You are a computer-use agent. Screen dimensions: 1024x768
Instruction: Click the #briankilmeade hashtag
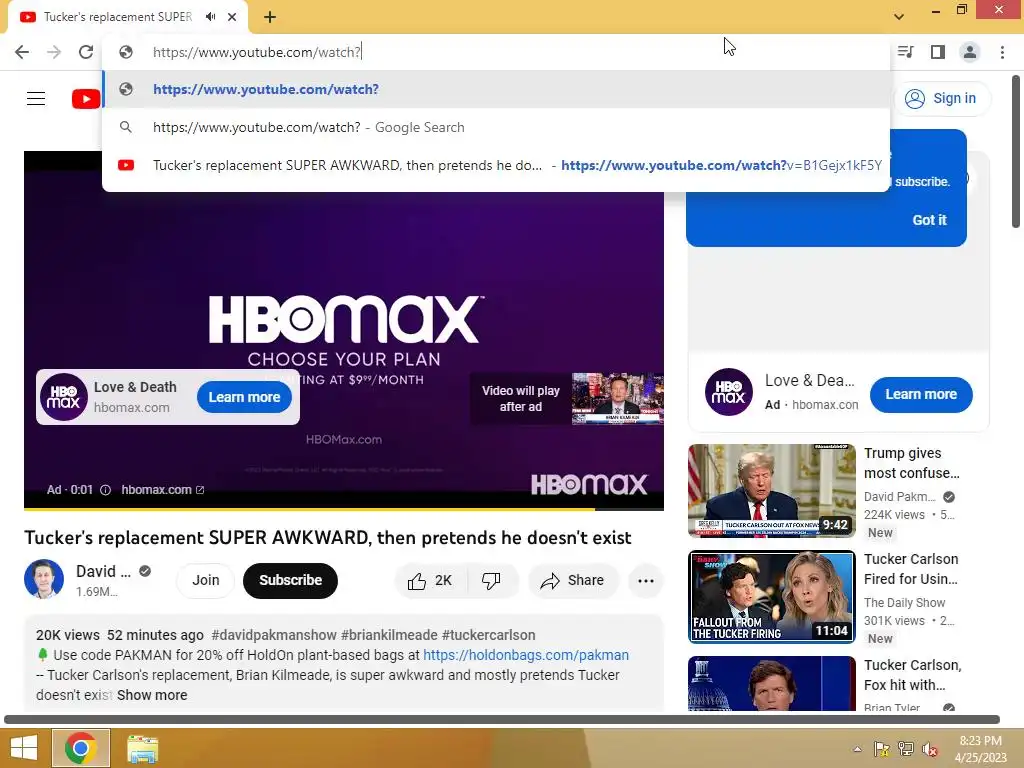(x=389, y=635)
